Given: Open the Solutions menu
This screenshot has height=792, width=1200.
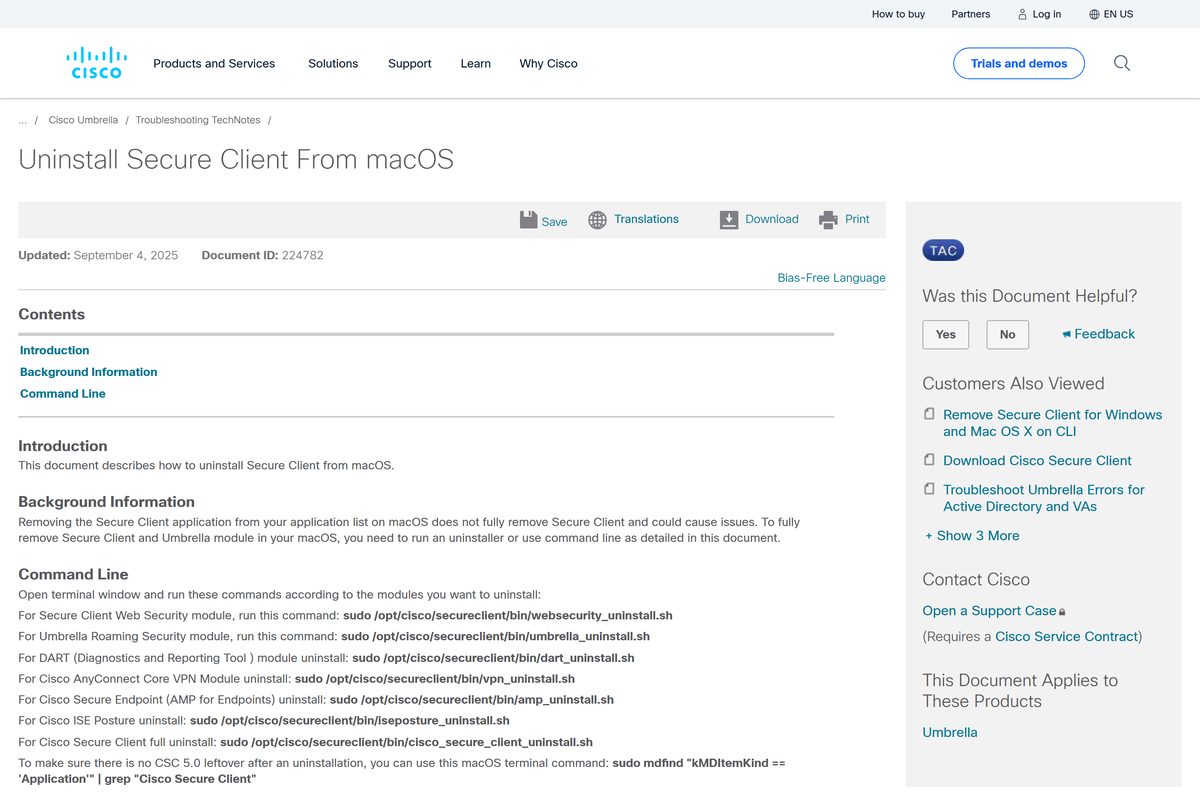Looking at the screenshot, I should coord(333,63).
